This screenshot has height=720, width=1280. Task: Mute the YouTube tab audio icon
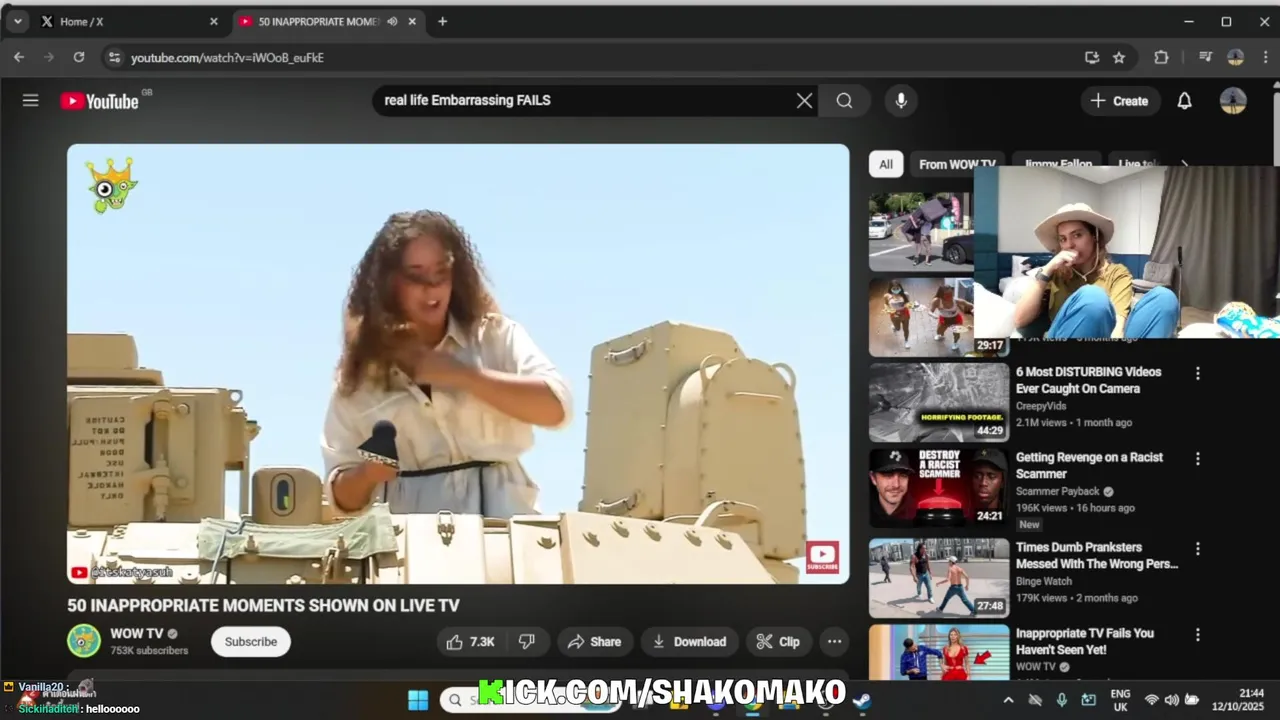pyautogui.click(x=392, y=21)
